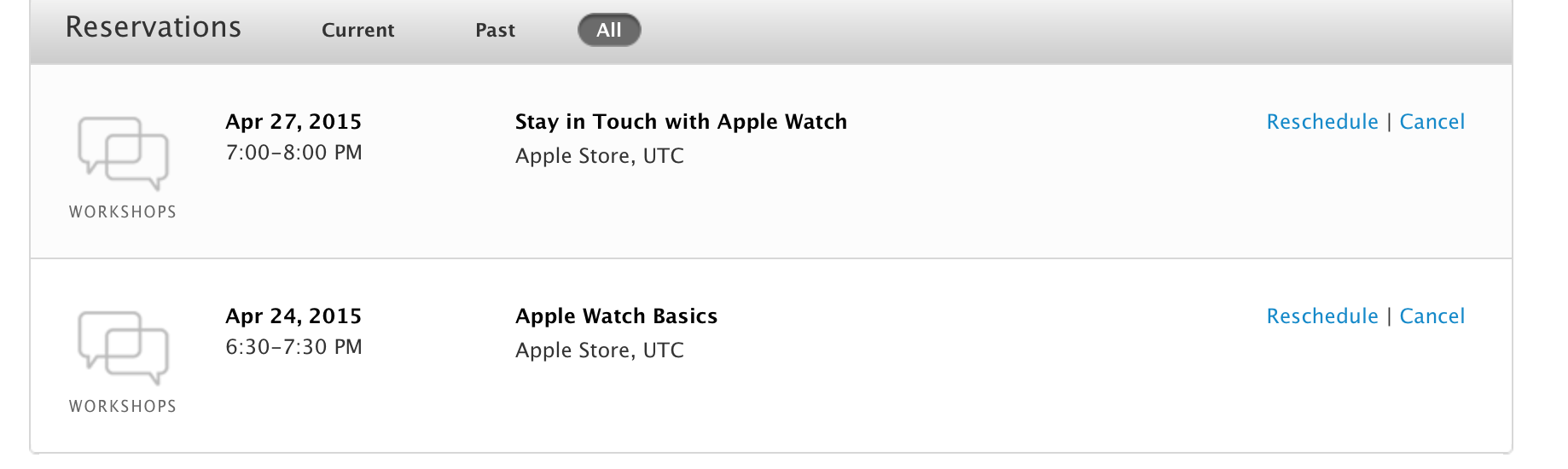The width and height of the screenshot is (1568, 469).
Task: Cancel the Apple Watch Basics reservation
Action: coord(1432,316)
